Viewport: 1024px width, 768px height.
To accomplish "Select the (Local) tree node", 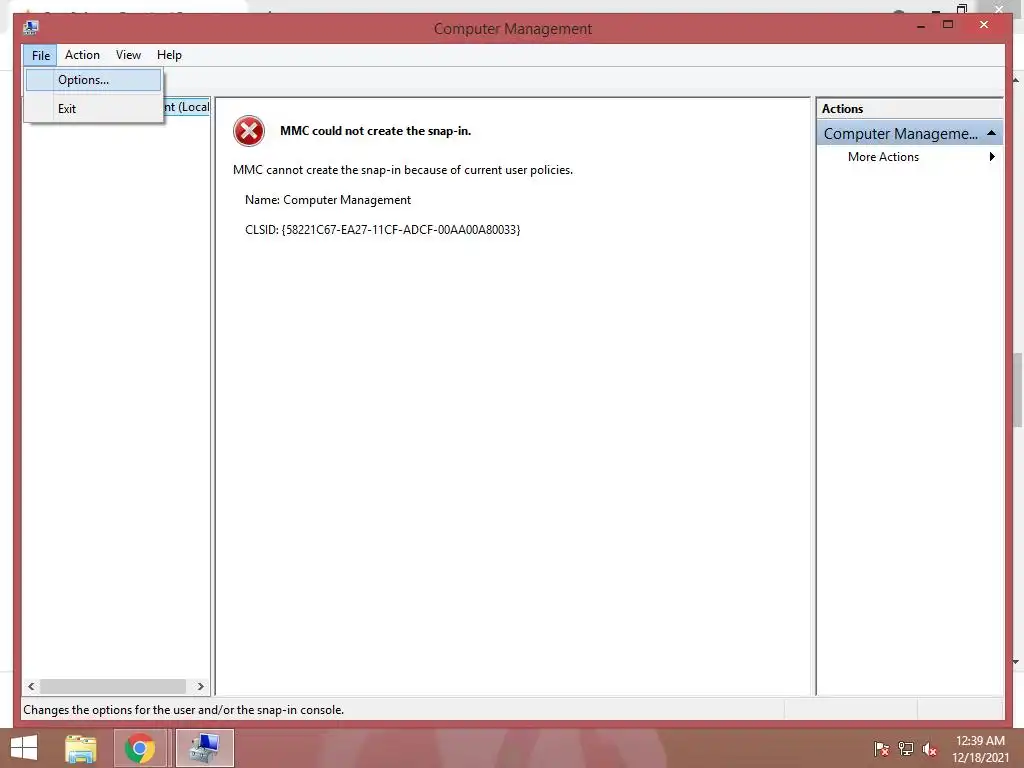I will [187, 107].
